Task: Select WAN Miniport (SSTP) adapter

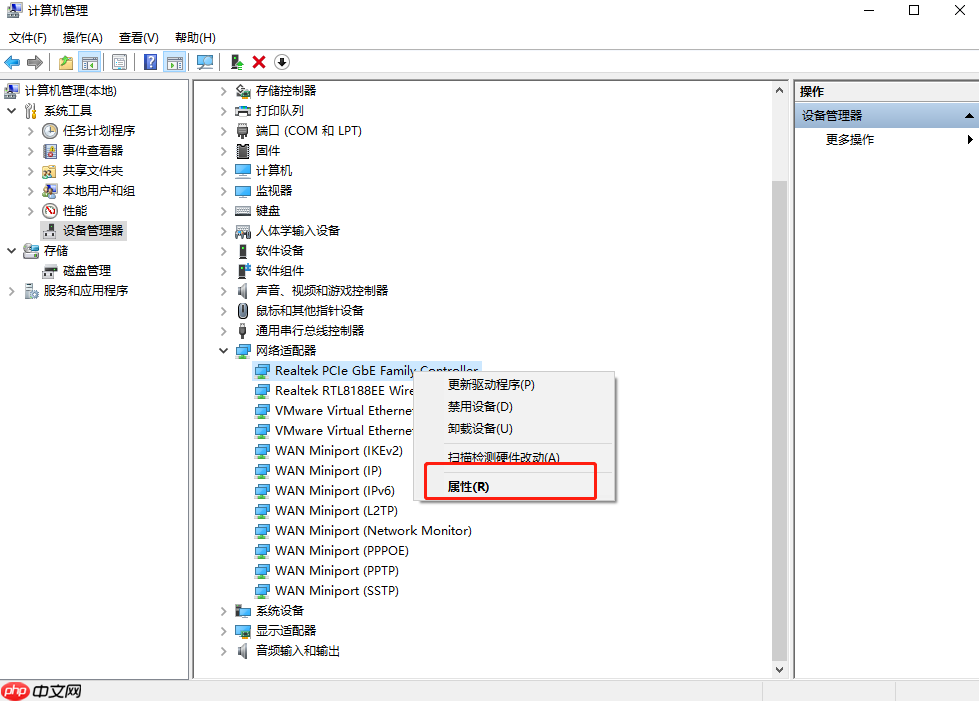Action: click(337, 591)
